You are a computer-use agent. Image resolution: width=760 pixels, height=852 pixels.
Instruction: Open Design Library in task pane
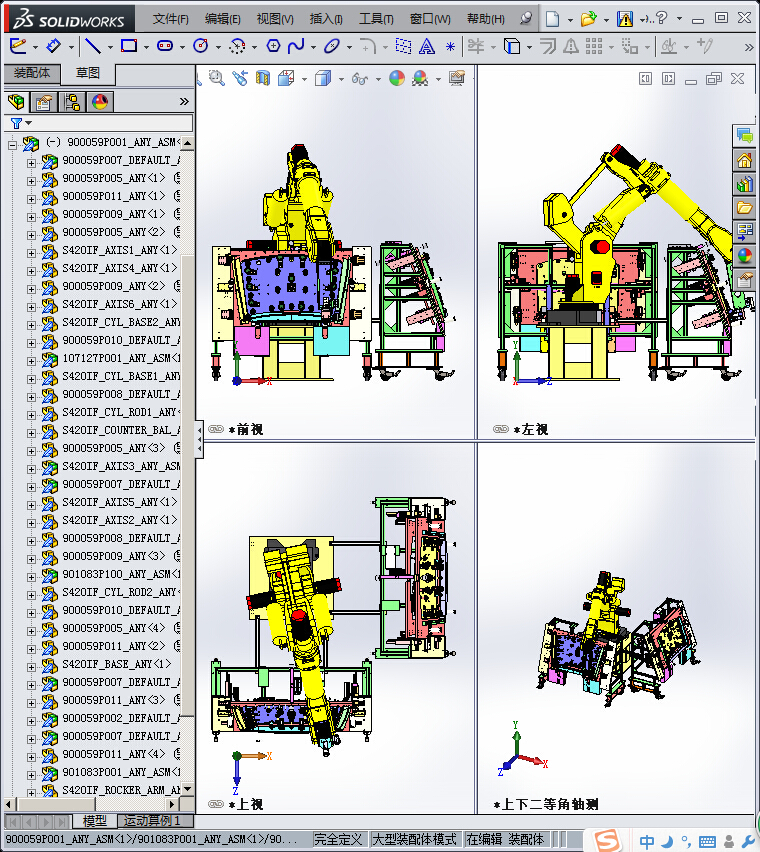point(744,184)
